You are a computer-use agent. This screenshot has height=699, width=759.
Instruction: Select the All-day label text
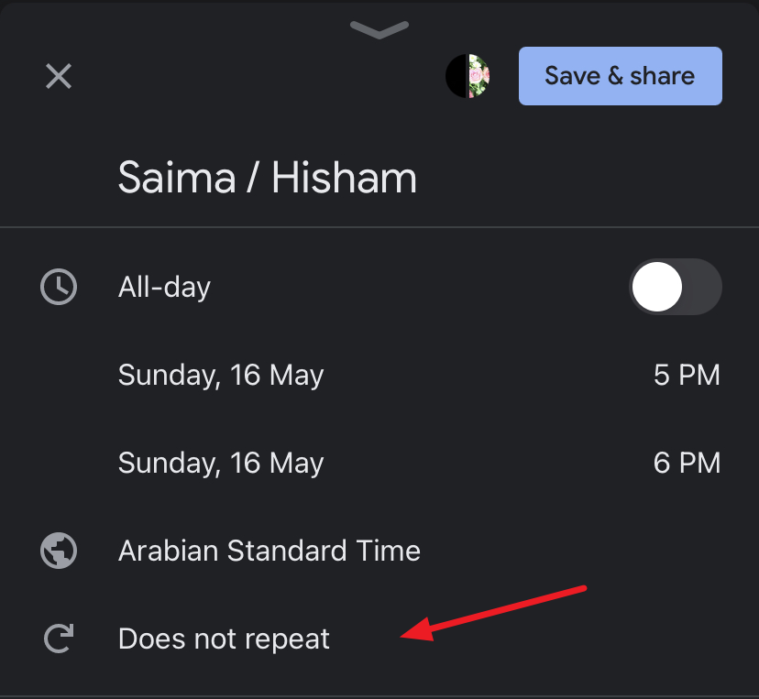click(x=164, y=287)
